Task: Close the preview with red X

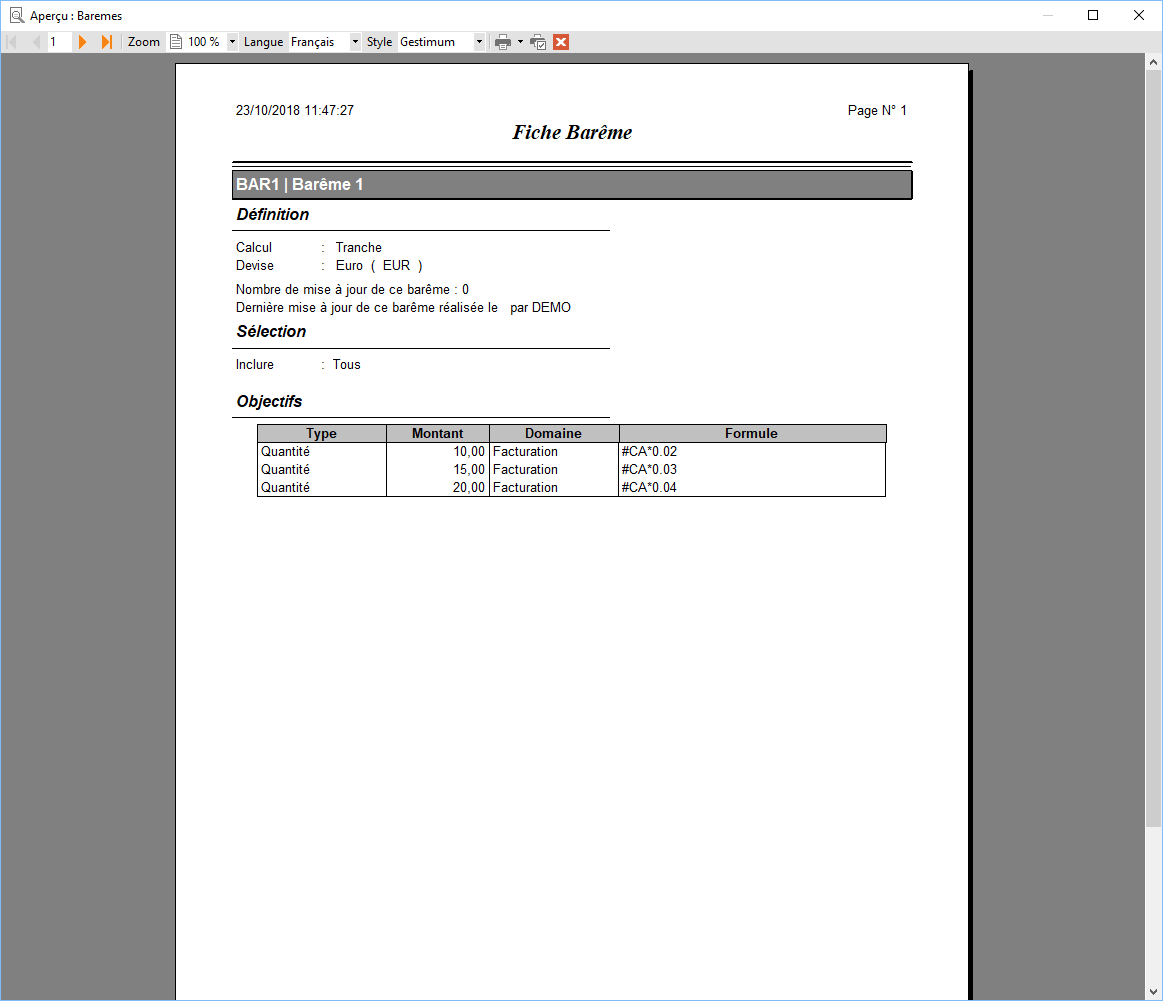Action: (x=561, y=42)
